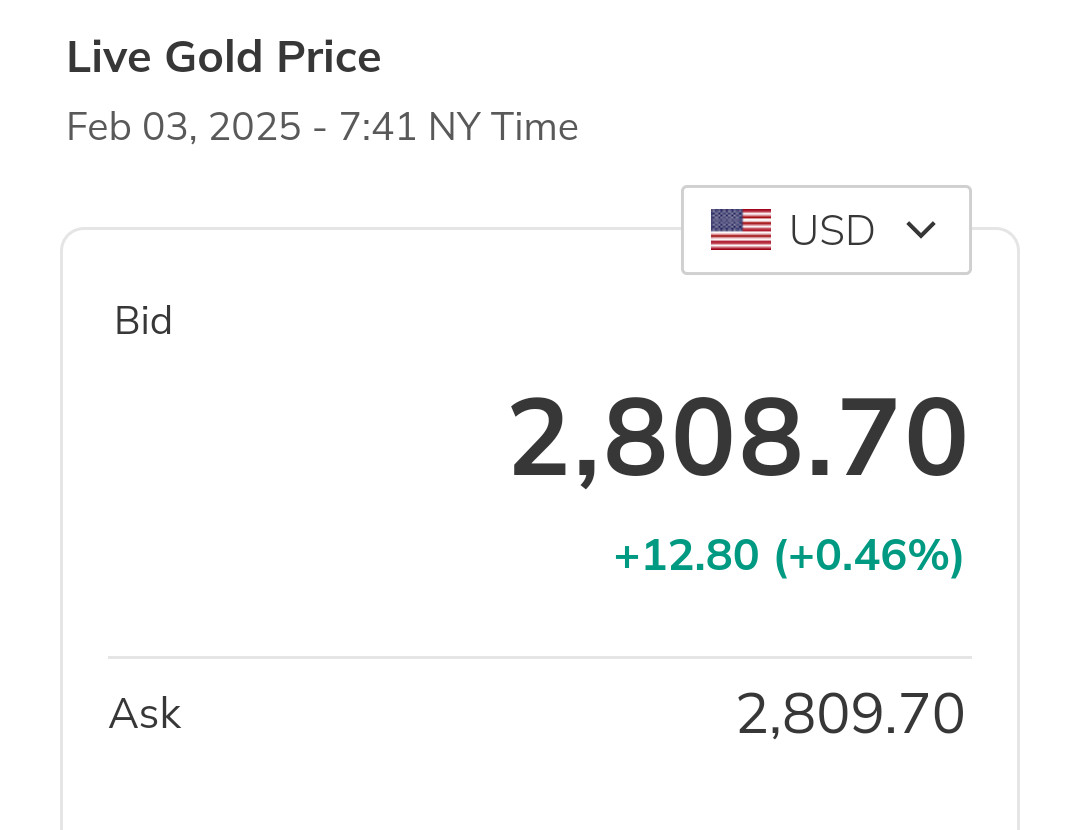The height and width of the screenshot is (830, 1080).
Task: Click the 7:41 NY Time text
Action: coord(458,128)
